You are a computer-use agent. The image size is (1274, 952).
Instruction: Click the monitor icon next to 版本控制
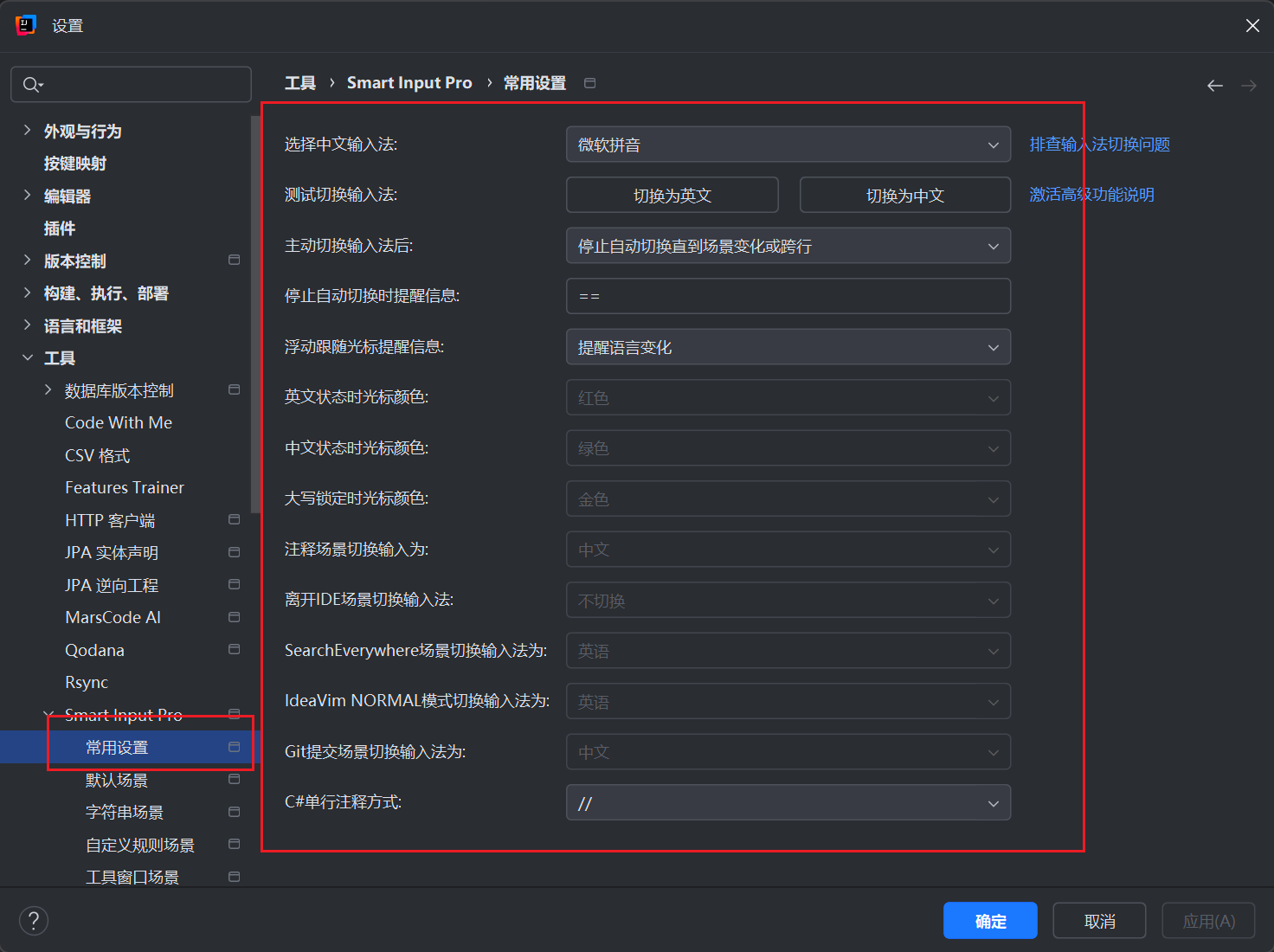[233, 259]
